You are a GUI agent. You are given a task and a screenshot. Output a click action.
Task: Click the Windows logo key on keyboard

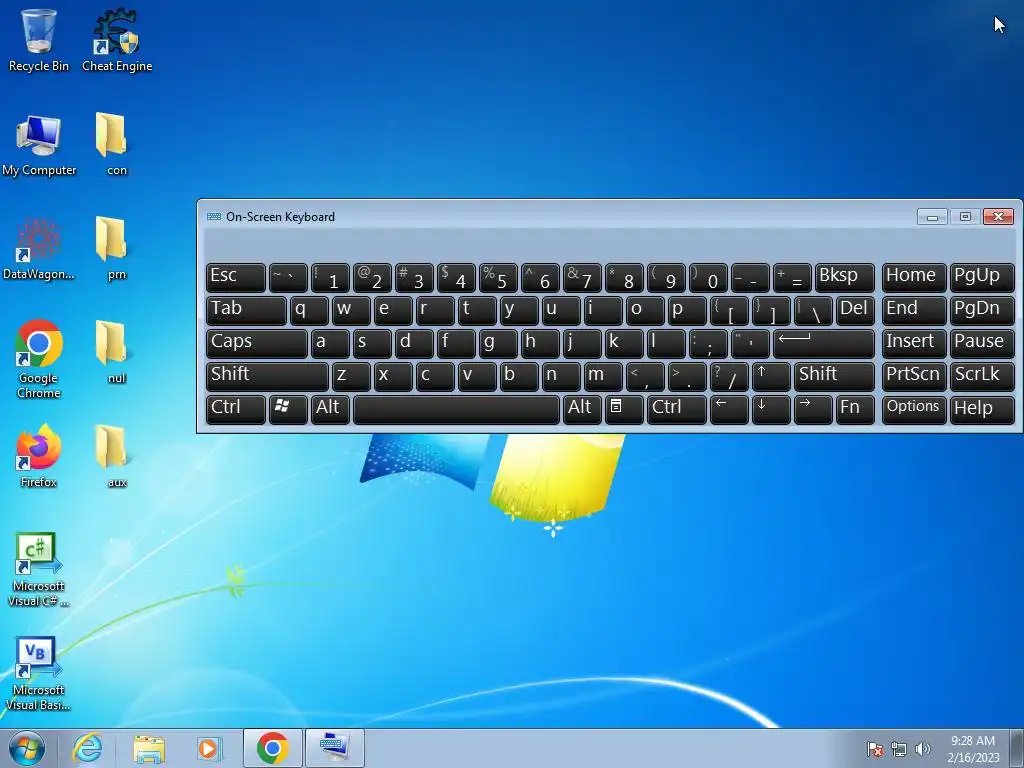point(288,409)
